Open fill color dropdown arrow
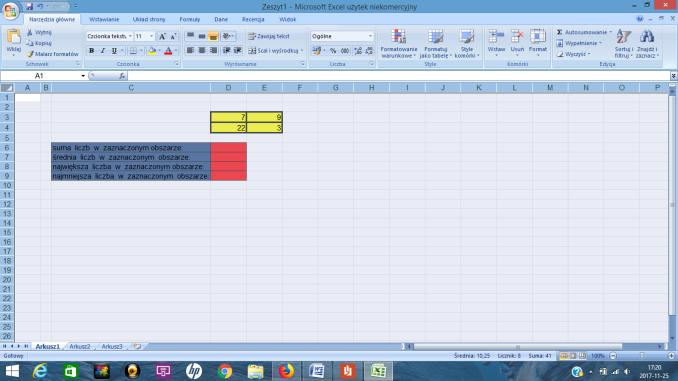The image size is (678, 381). tap(159, 51)
